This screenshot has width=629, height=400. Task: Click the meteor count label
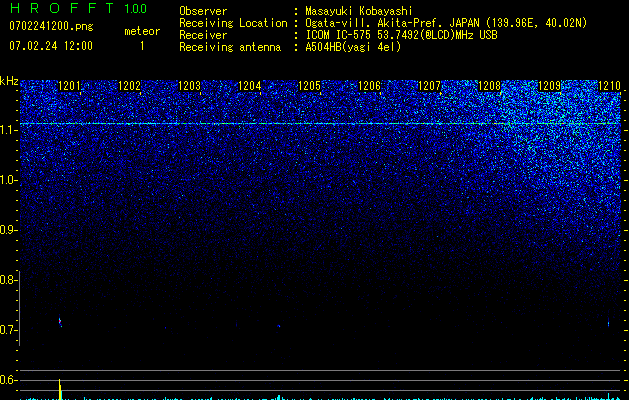click(x=142, y=31)
